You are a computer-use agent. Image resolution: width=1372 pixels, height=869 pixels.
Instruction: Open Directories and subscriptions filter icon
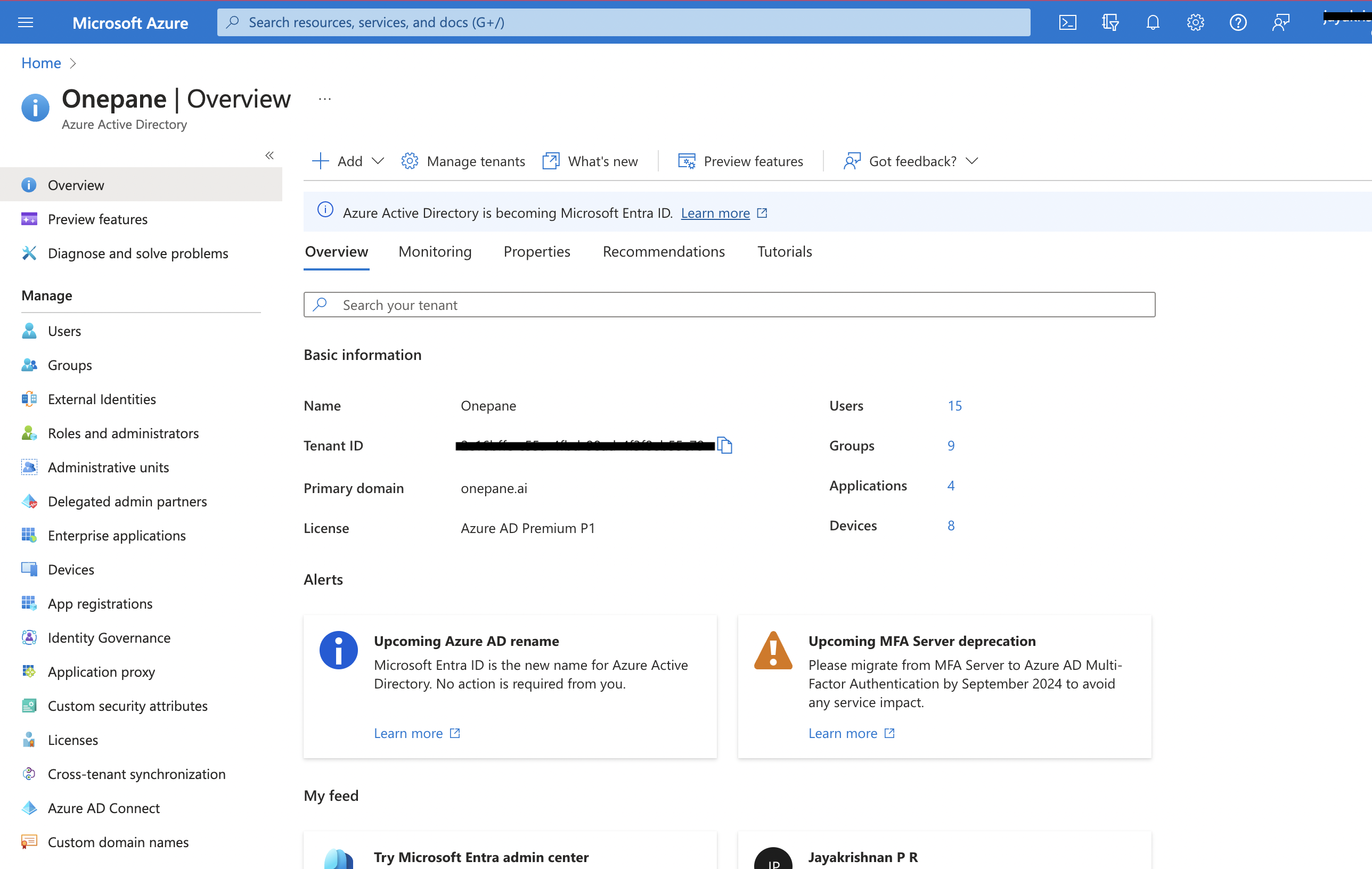pyautogui.click(x=1110, y=22)
